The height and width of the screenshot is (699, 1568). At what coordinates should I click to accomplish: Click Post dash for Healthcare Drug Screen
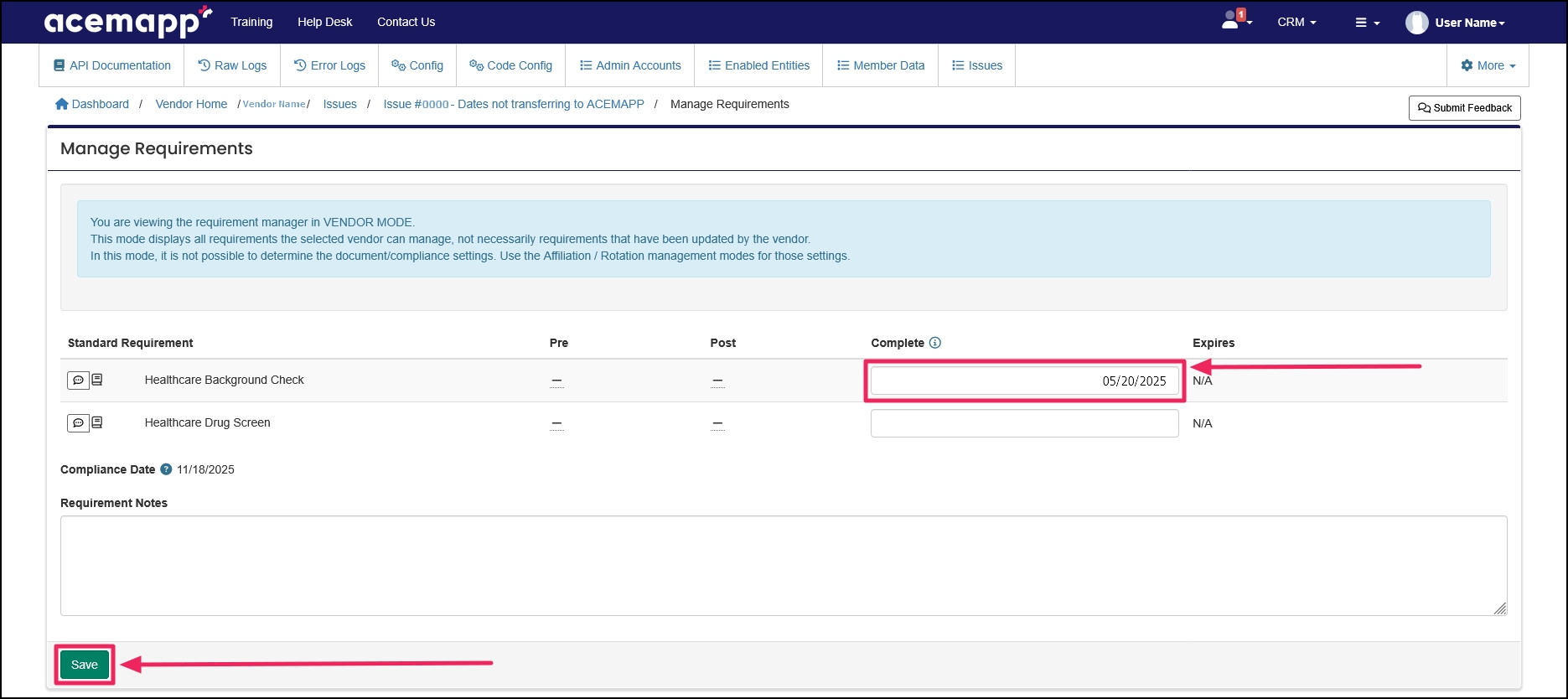click(x=717, y=424)
